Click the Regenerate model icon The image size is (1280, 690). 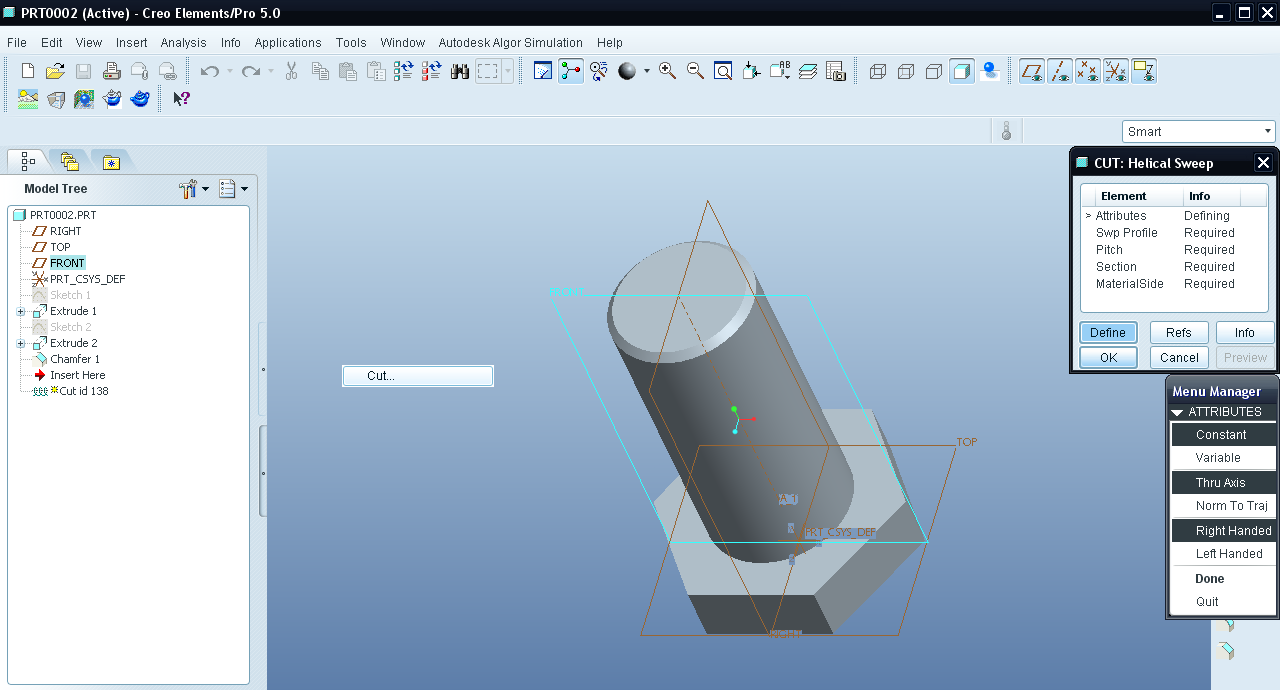(x=404, y=71)
